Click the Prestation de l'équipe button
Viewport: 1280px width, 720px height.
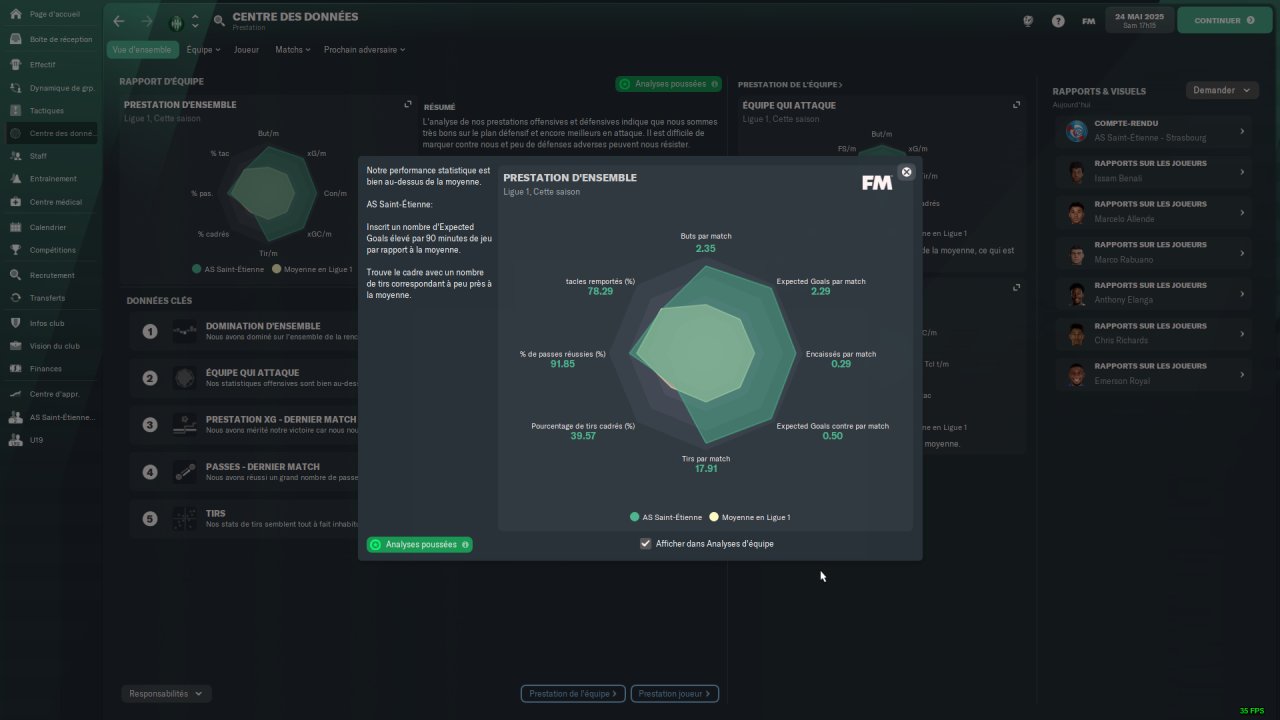574,693
